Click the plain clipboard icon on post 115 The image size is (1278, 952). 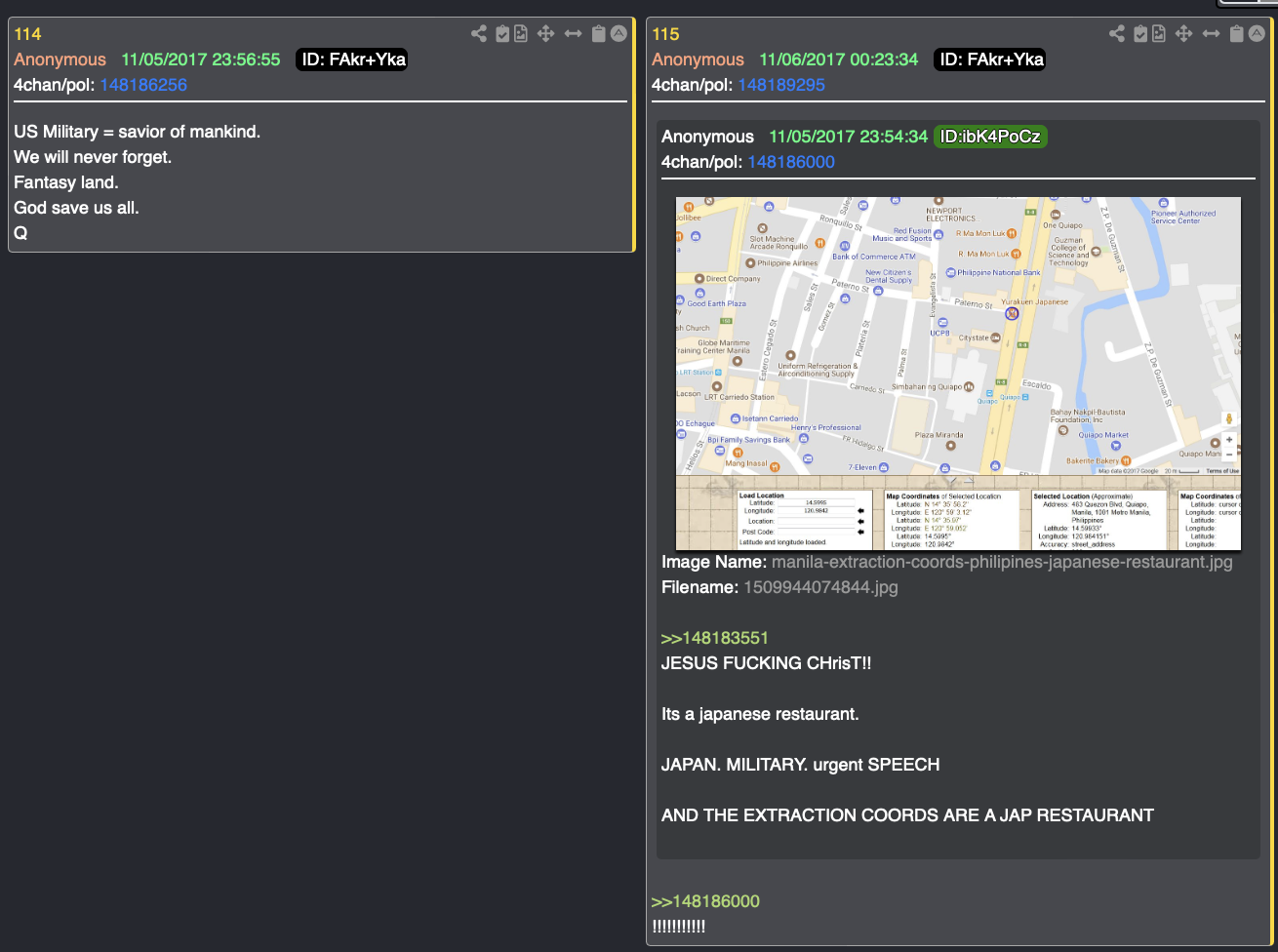1237,34
